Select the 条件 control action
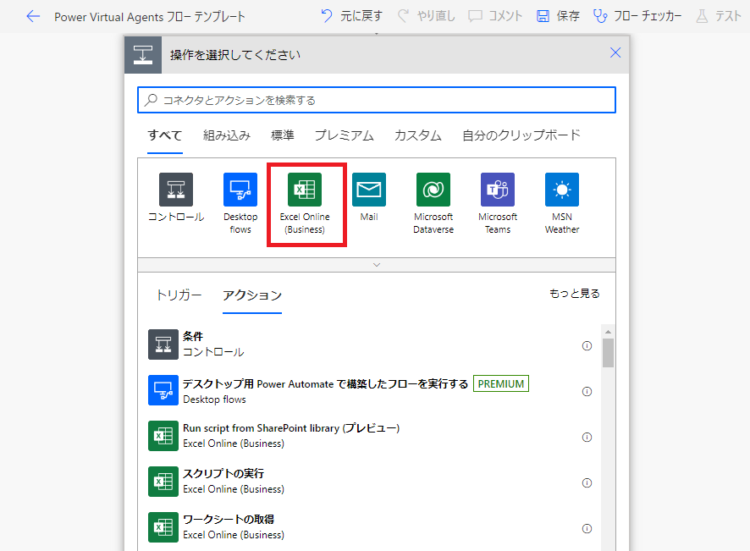The width and height of the screenshot is (750, 551). click(368, 344)
